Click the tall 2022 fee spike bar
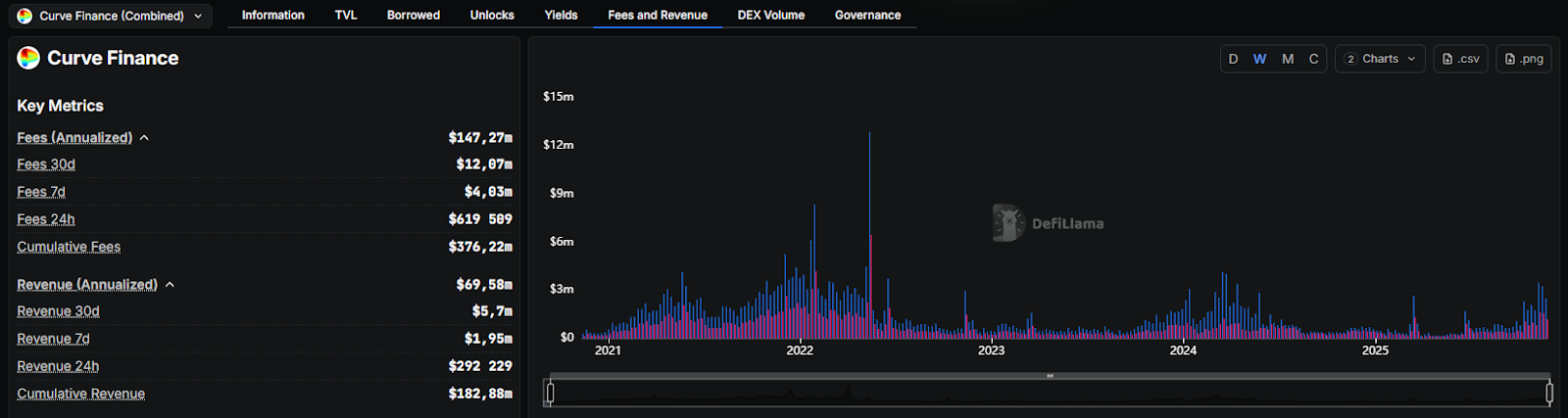 point(869,196)
